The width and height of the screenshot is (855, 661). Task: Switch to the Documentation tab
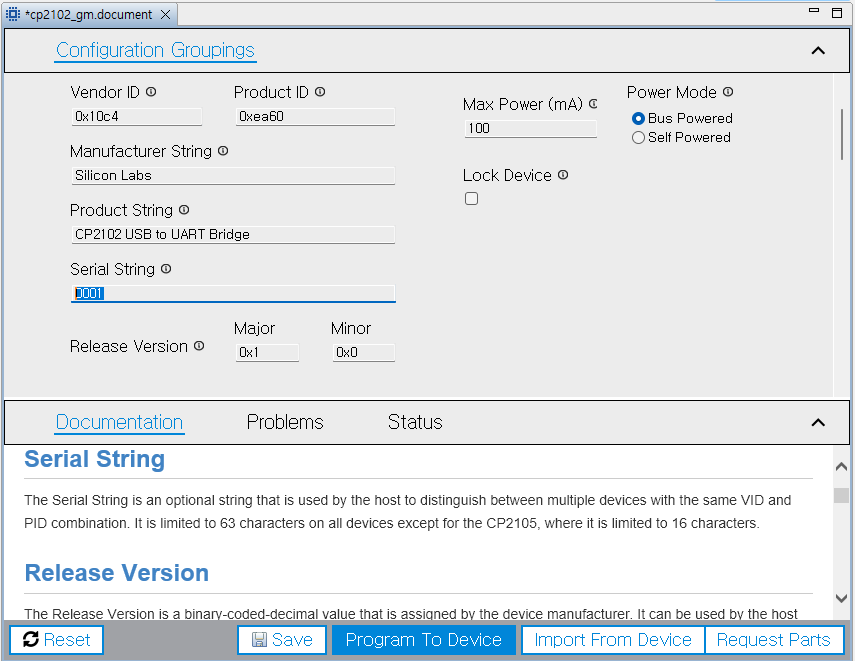pos(119,422)
